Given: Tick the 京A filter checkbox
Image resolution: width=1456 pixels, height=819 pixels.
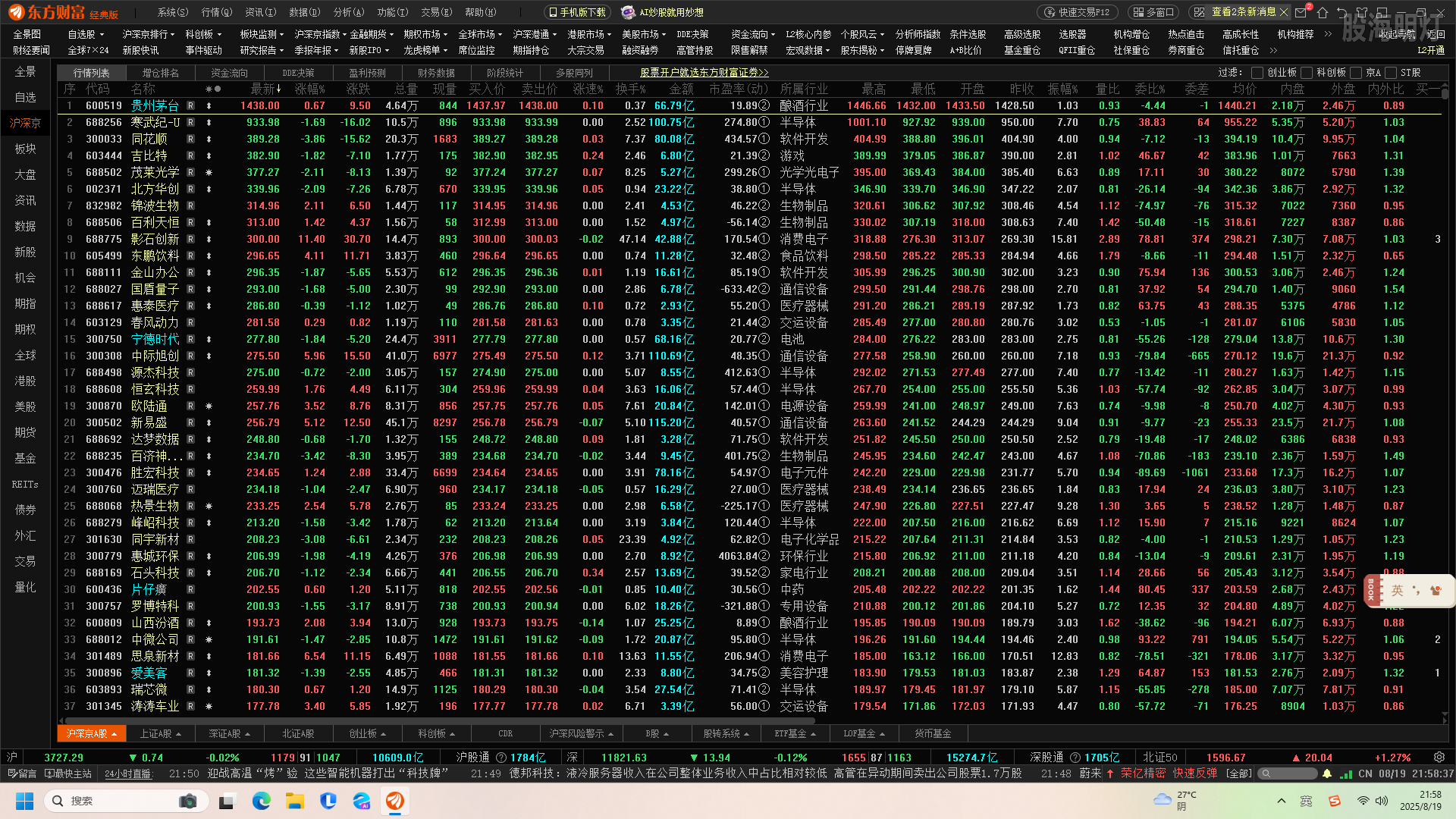Looking at the screenshot, I should point(1356,73).
